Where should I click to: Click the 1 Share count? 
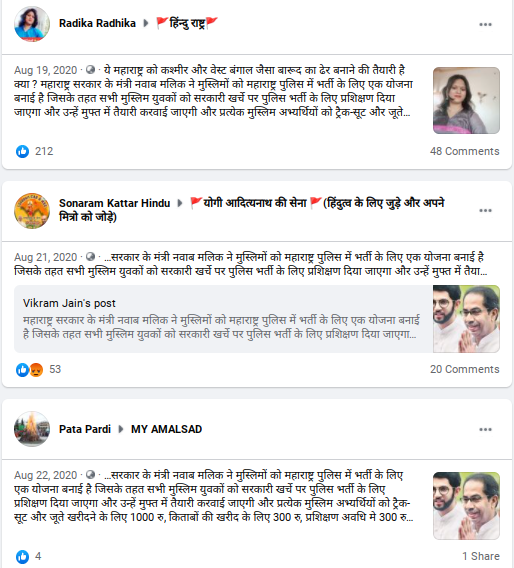[481, 556]
